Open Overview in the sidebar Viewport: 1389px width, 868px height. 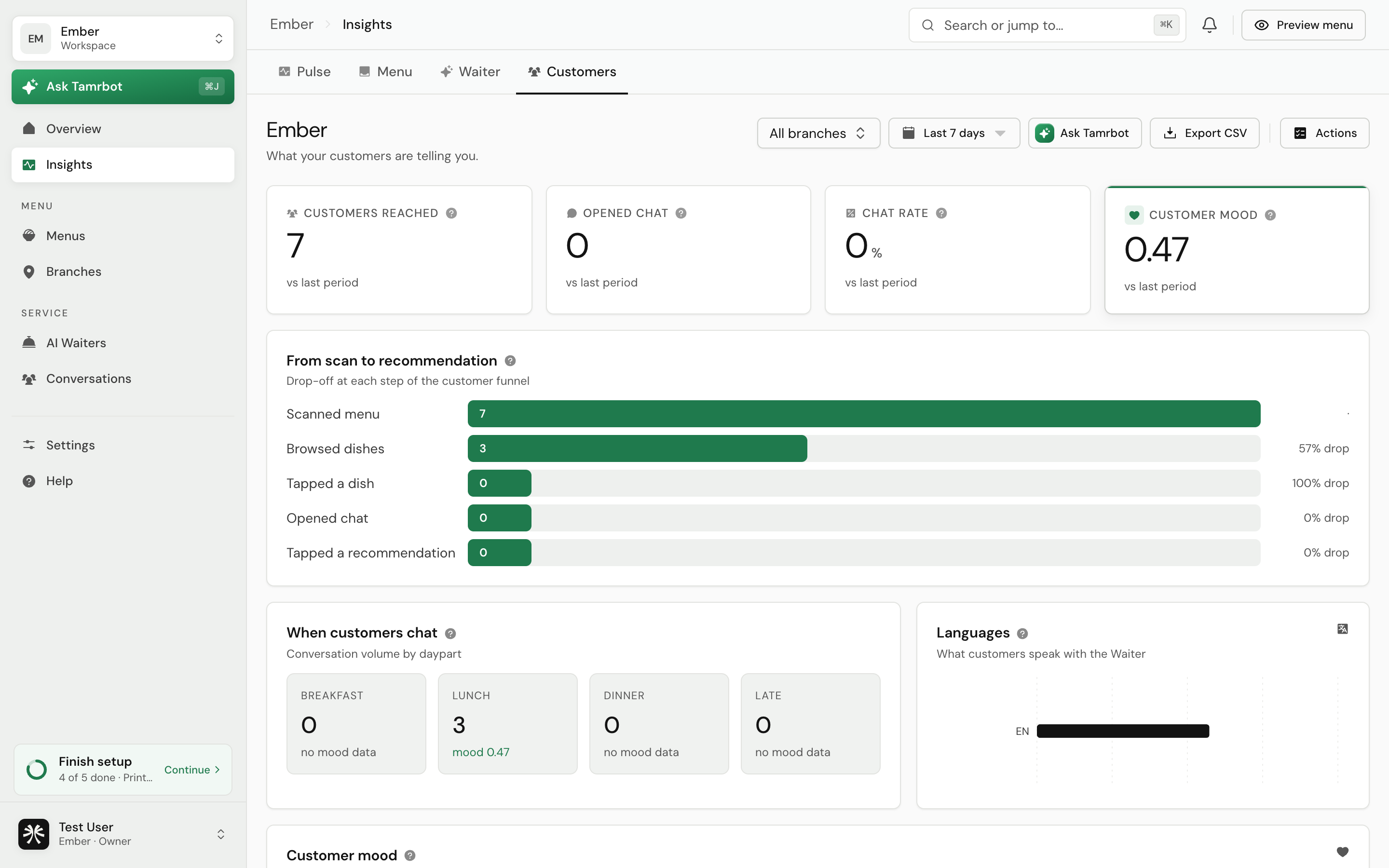[x=123, y=129]
